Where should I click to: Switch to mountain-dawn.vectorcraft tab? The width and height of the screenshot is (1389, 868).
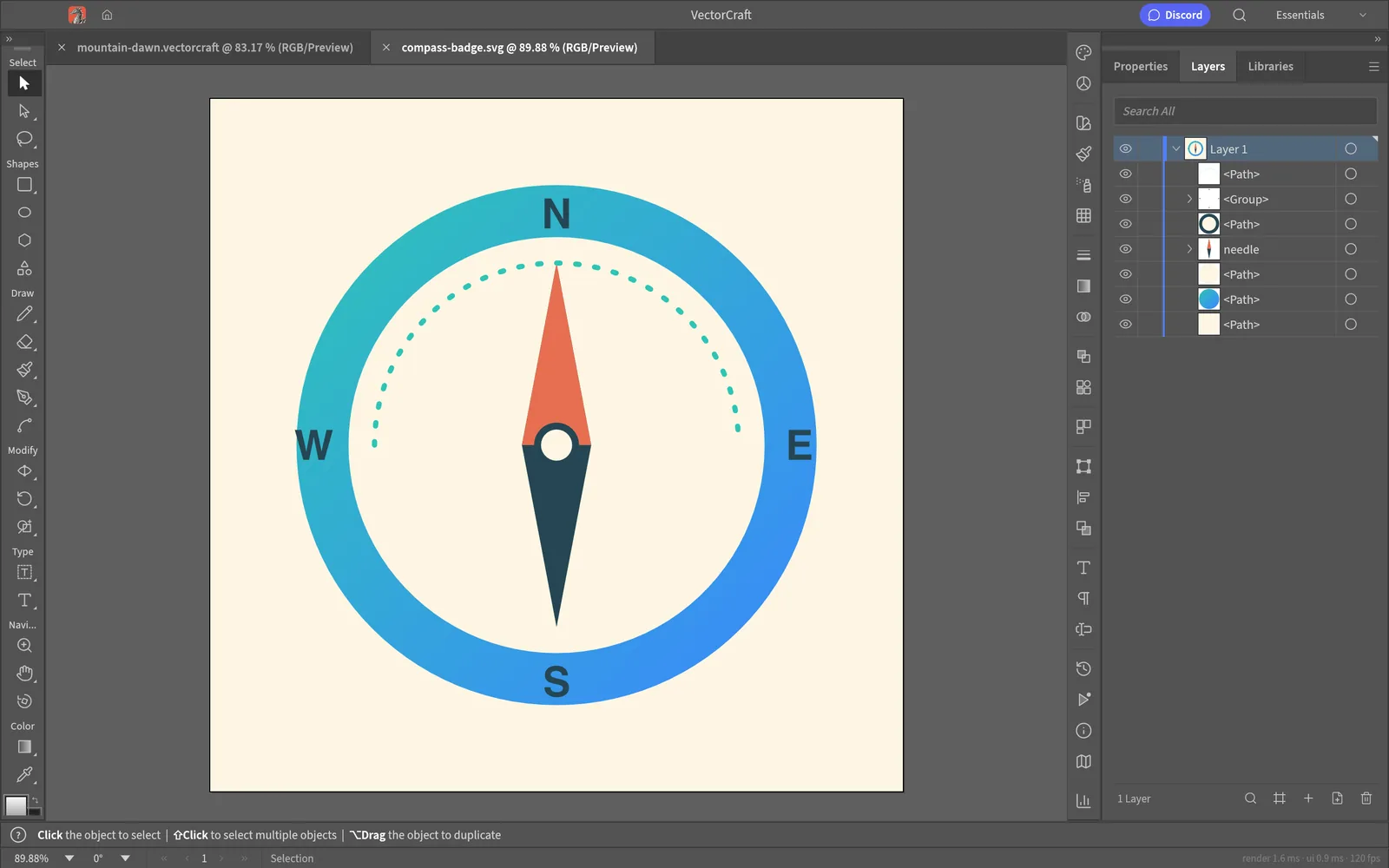point(214,48)
